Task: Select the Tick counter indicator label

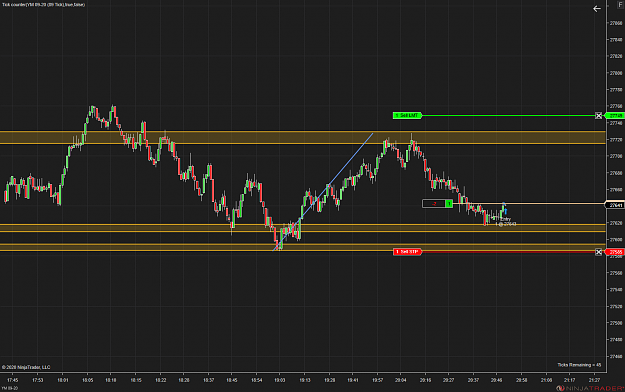Action: tap(43, 5)
